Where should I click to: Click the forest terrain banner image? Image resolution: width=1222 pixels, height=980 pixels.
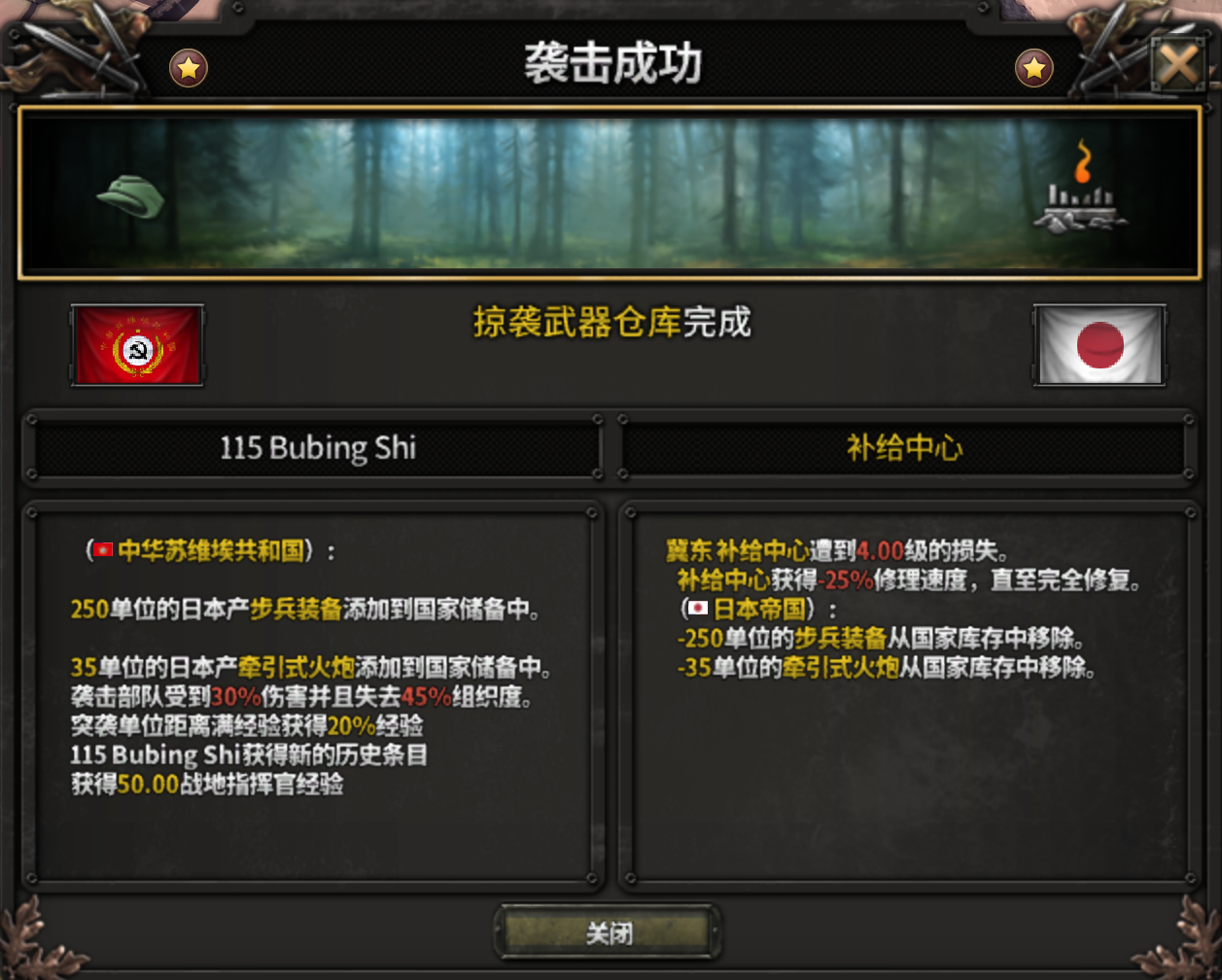pos(610,192)
